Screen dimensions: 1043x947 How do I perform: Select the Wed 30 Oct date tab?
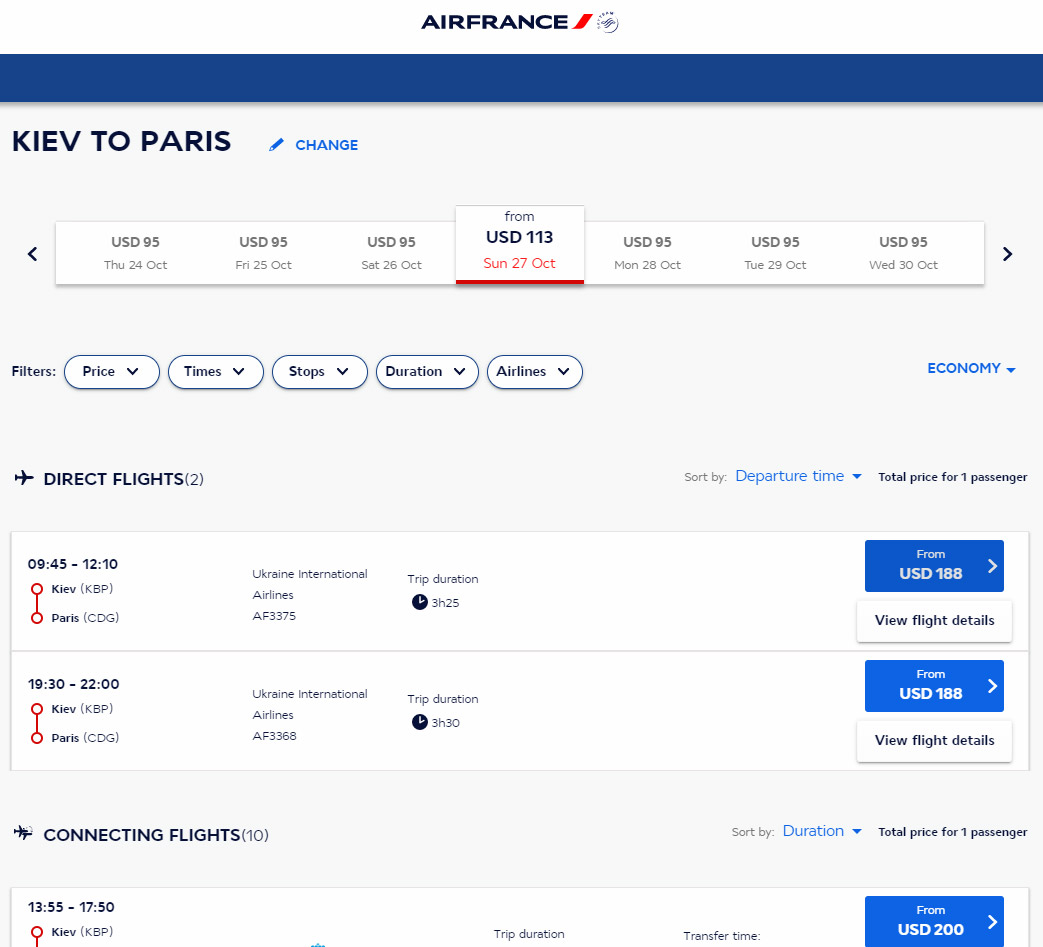(x=903, y=253)
